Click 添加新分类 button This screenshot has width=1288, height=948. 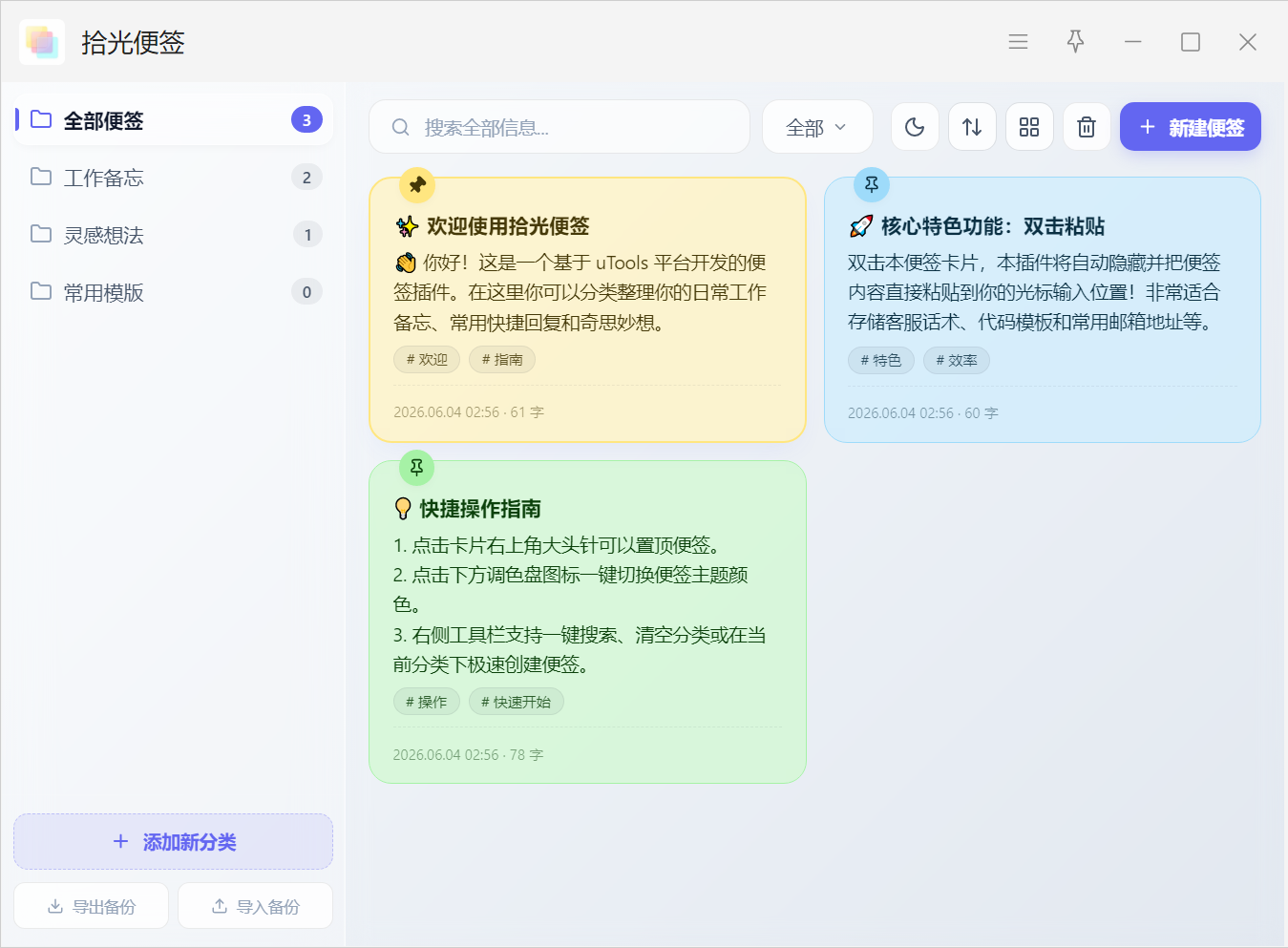[x=173, y=842]
